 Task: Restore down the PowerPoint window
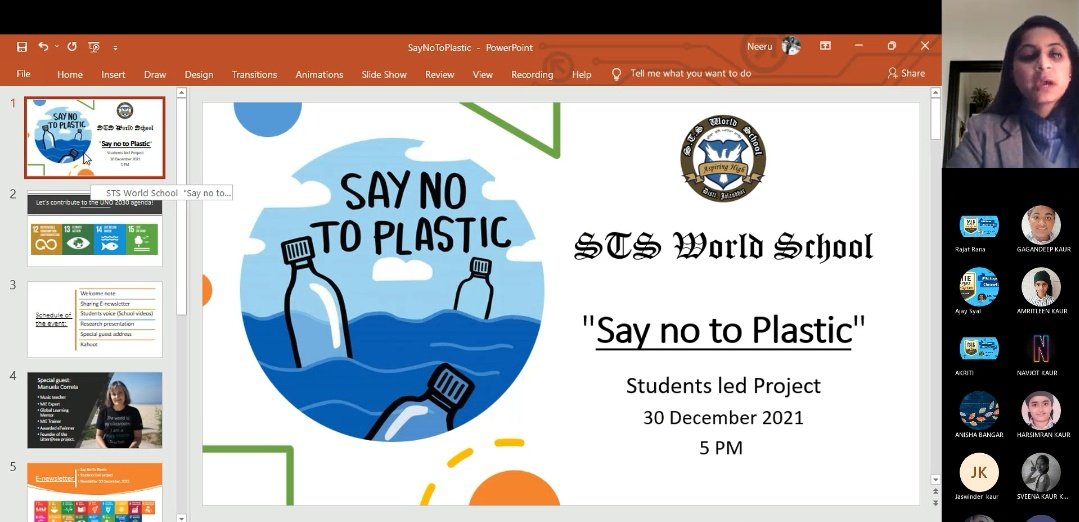pos(892,46)
